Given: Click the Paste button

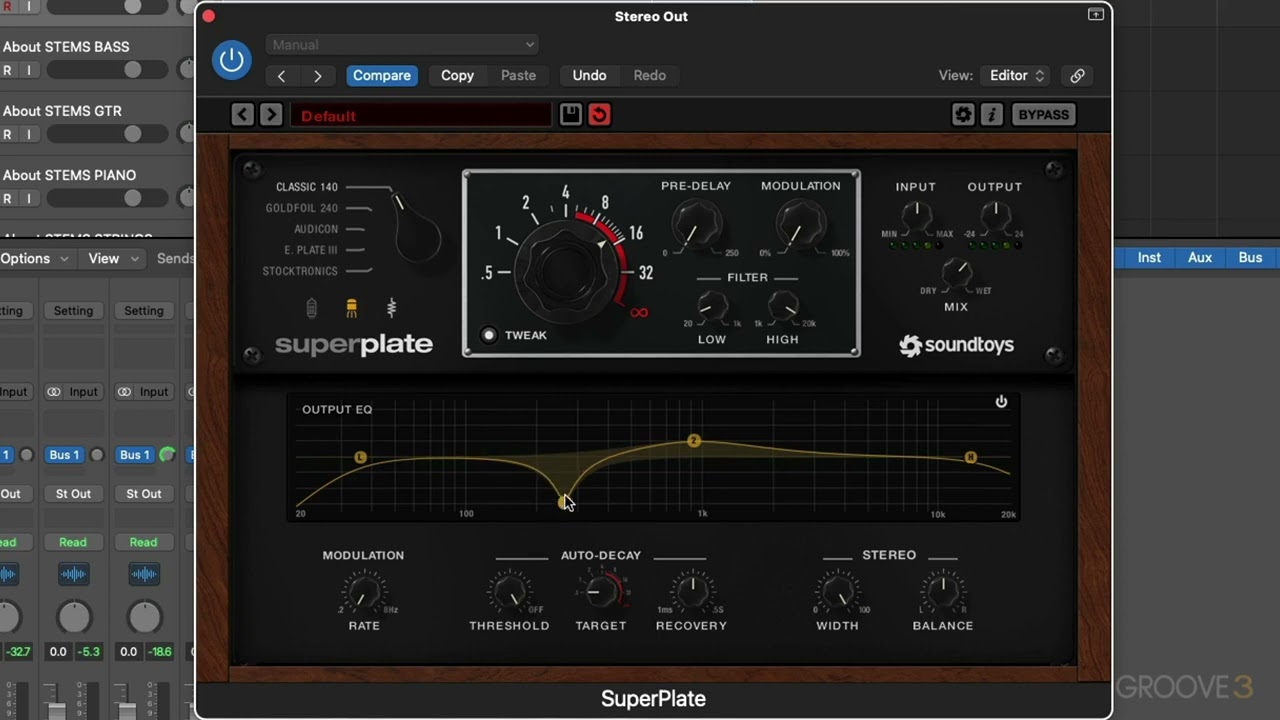Looking at the screenshot, I should pyautogui.click(x=518, y=76).
